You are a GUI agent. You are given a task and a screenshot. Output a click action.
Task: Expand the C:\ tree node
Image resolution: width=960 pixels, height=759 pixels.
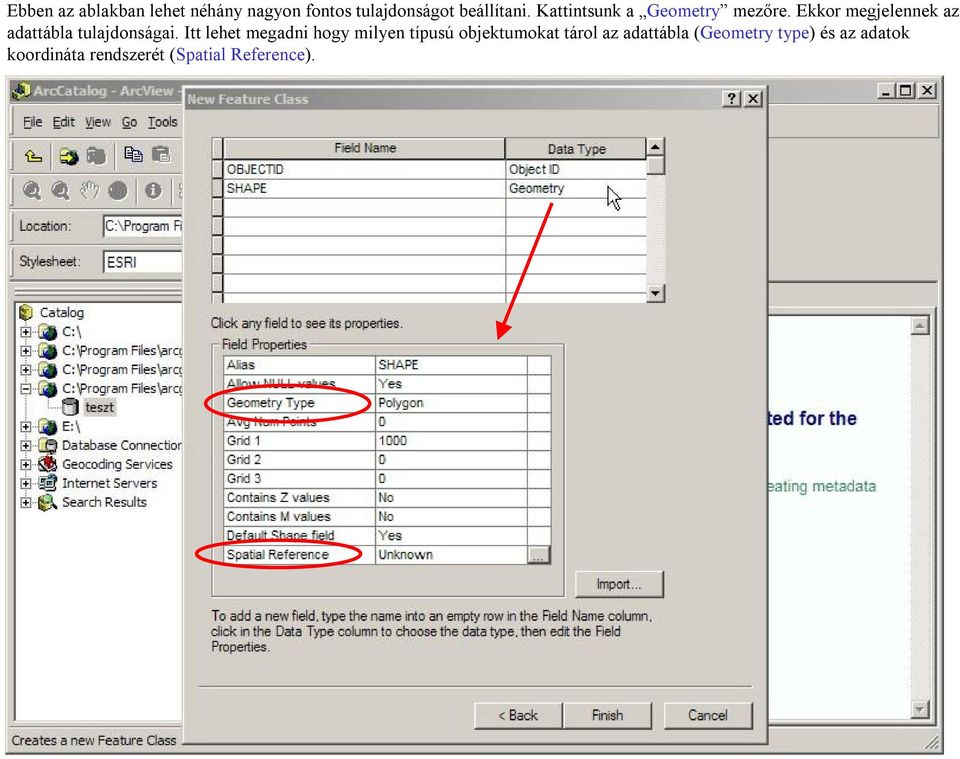tap(26, 332)
